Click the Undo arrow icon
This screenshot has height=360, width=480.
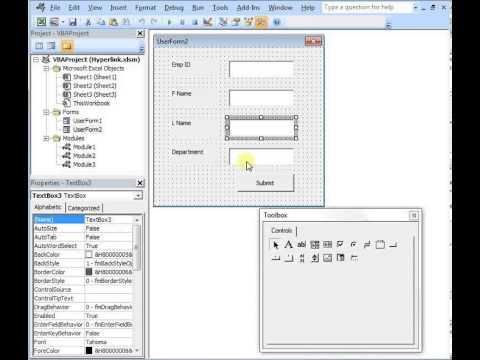(x=142, y=22)
